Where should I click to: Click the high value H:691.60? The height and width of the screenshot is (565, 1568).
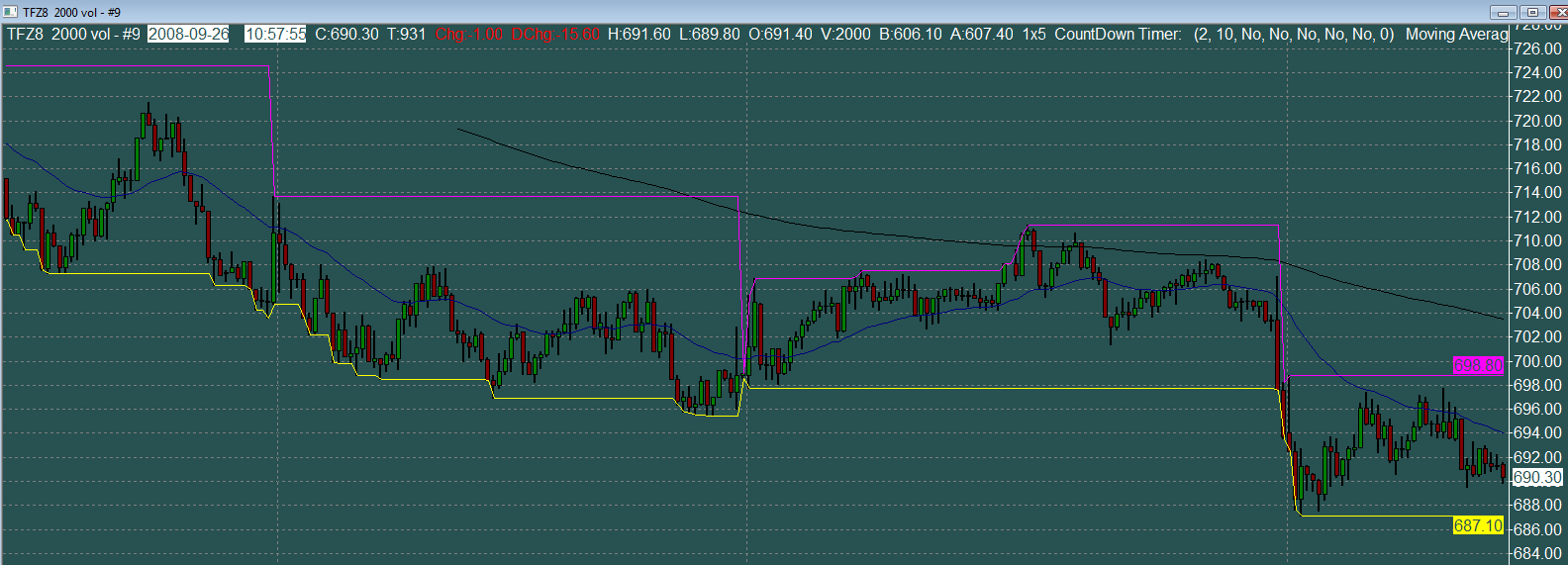tap(639, 34)
